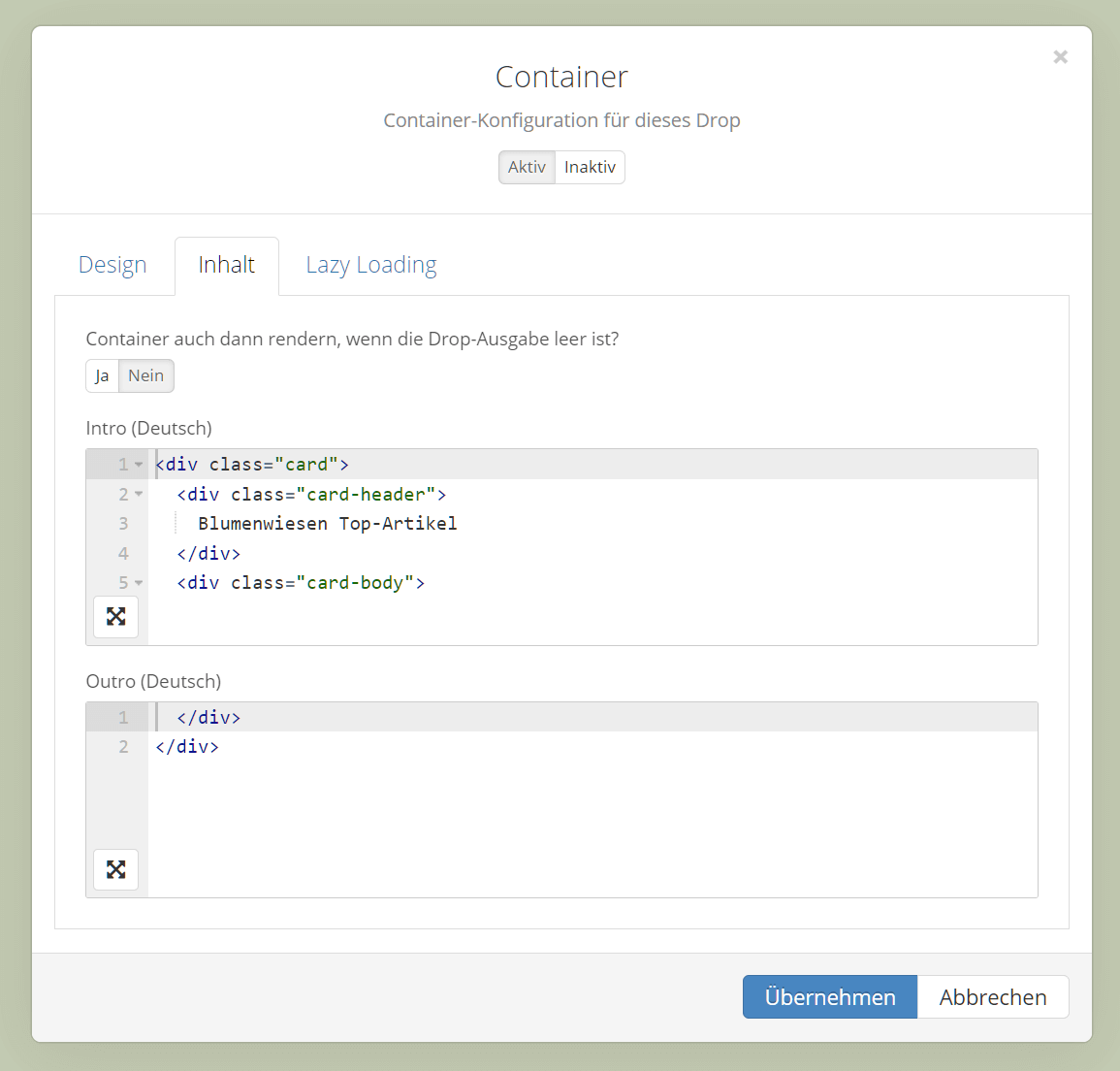
Task: Place cursor in the 'Blumenwiesen Top-Artikel' line
Action: click(x=327, y=524)
